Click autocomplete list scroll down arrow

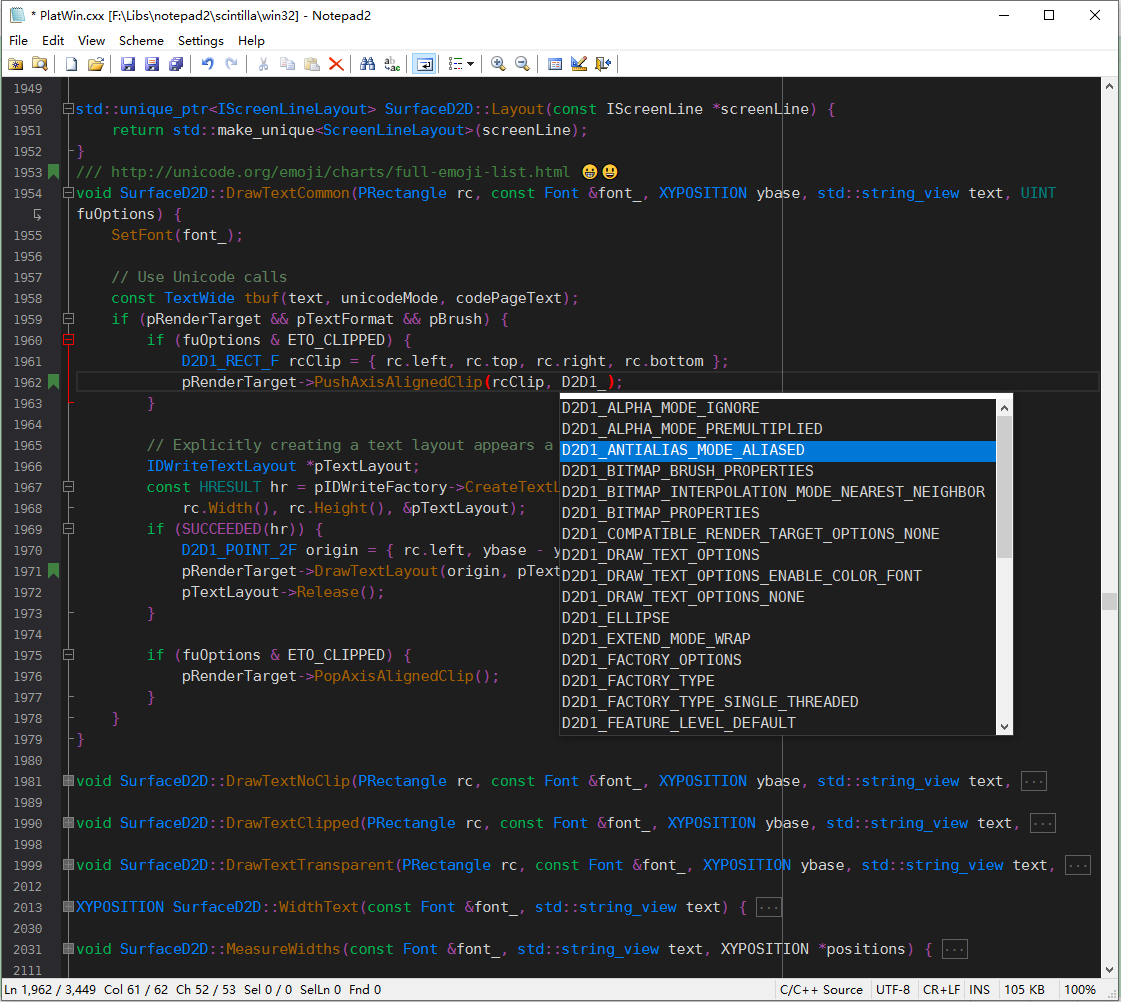[1004, 726]
